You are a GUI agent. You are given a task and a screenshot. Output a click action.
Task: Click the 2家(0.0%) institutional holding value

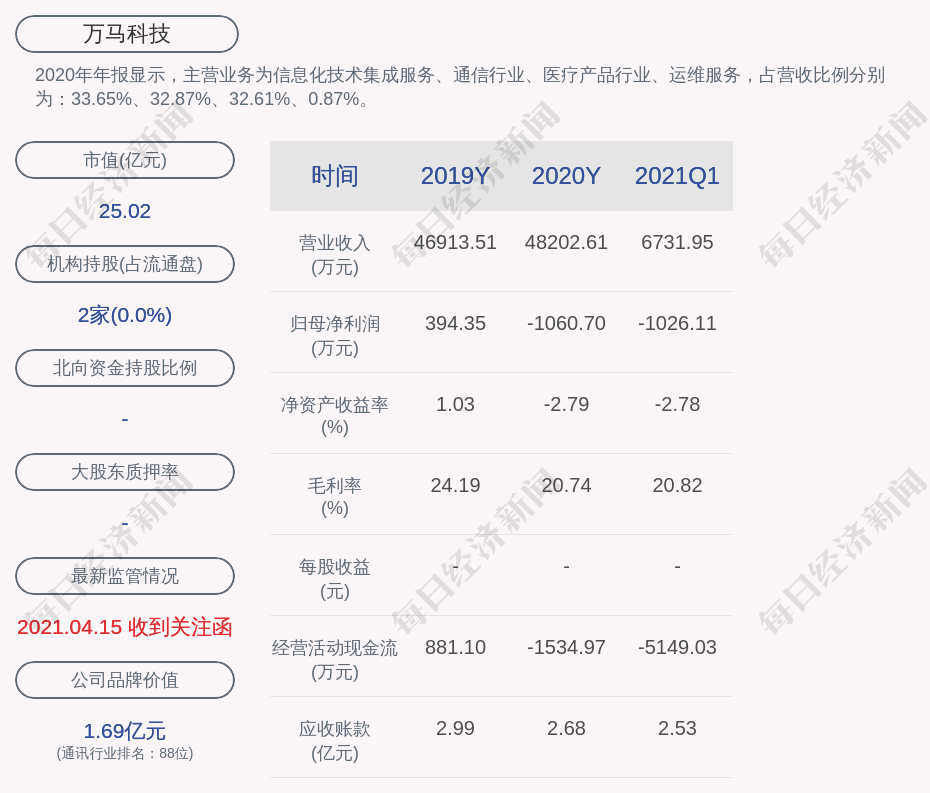pos(125,315)
